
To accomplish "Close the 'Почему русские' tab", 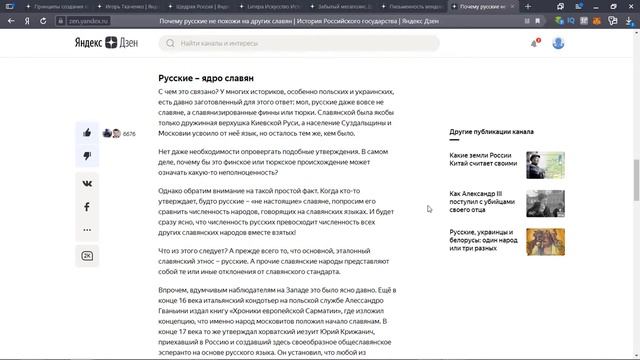I will [512, 7].
